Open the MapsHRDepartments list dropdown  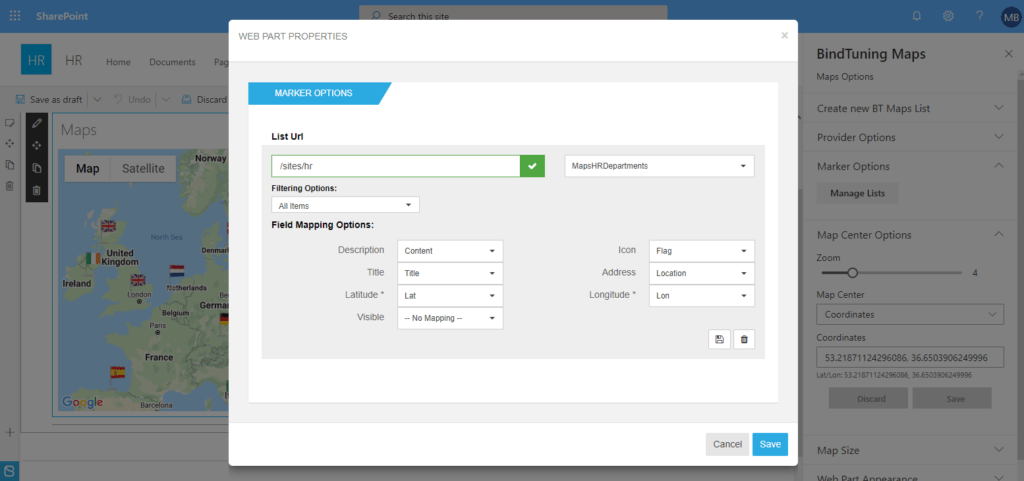[659, 166]
